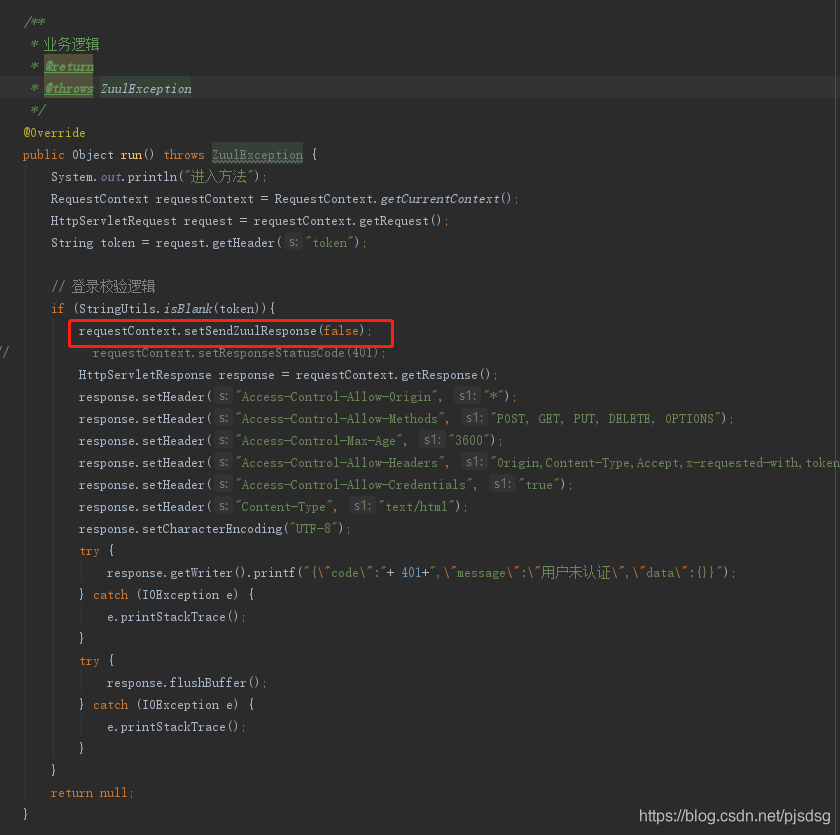Click response.getWriter().printf call
The width and height of the screenshot is (840, 835).
pos(201,573)
